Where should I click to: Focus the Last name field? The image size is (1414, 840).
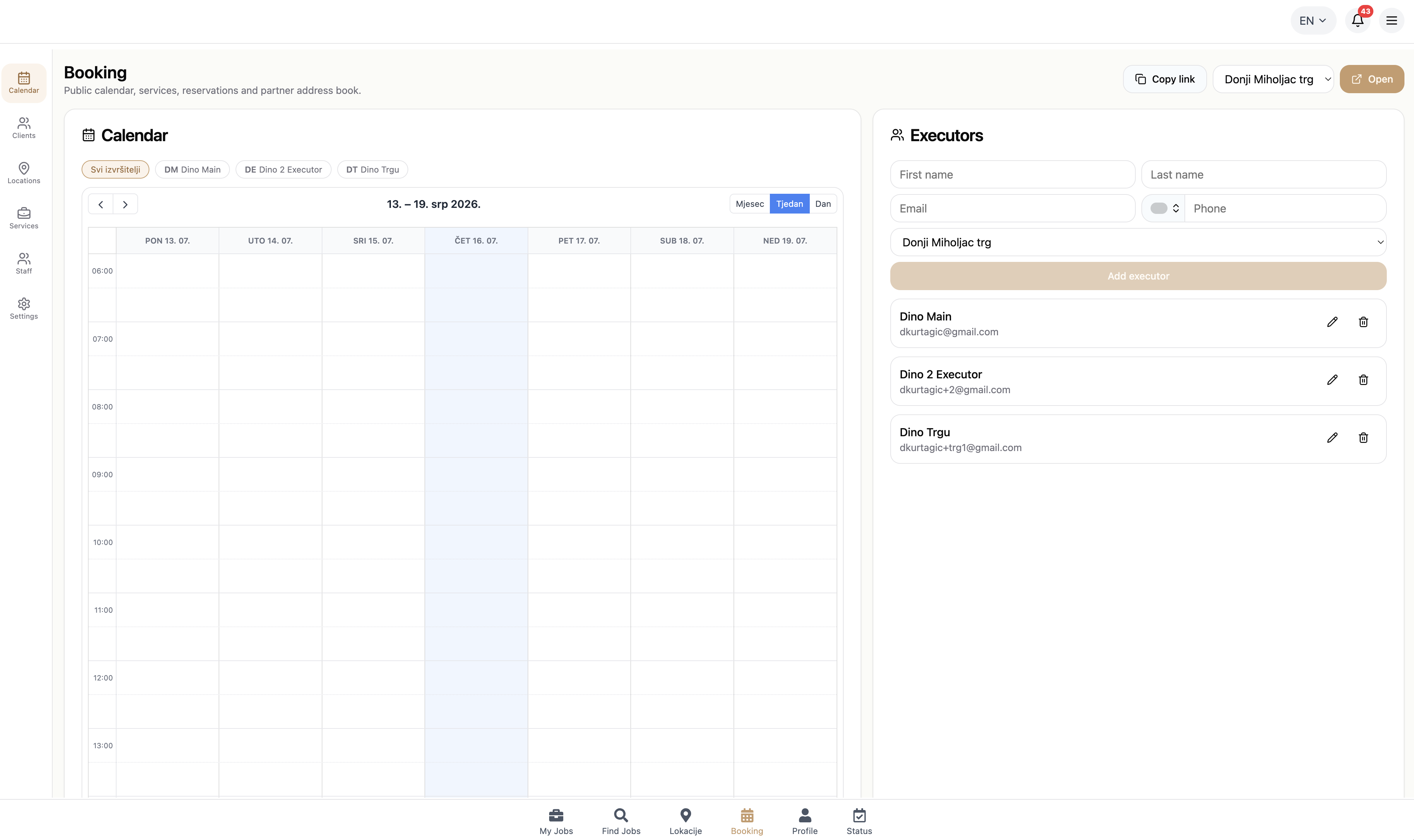(x=1264, y=175)
